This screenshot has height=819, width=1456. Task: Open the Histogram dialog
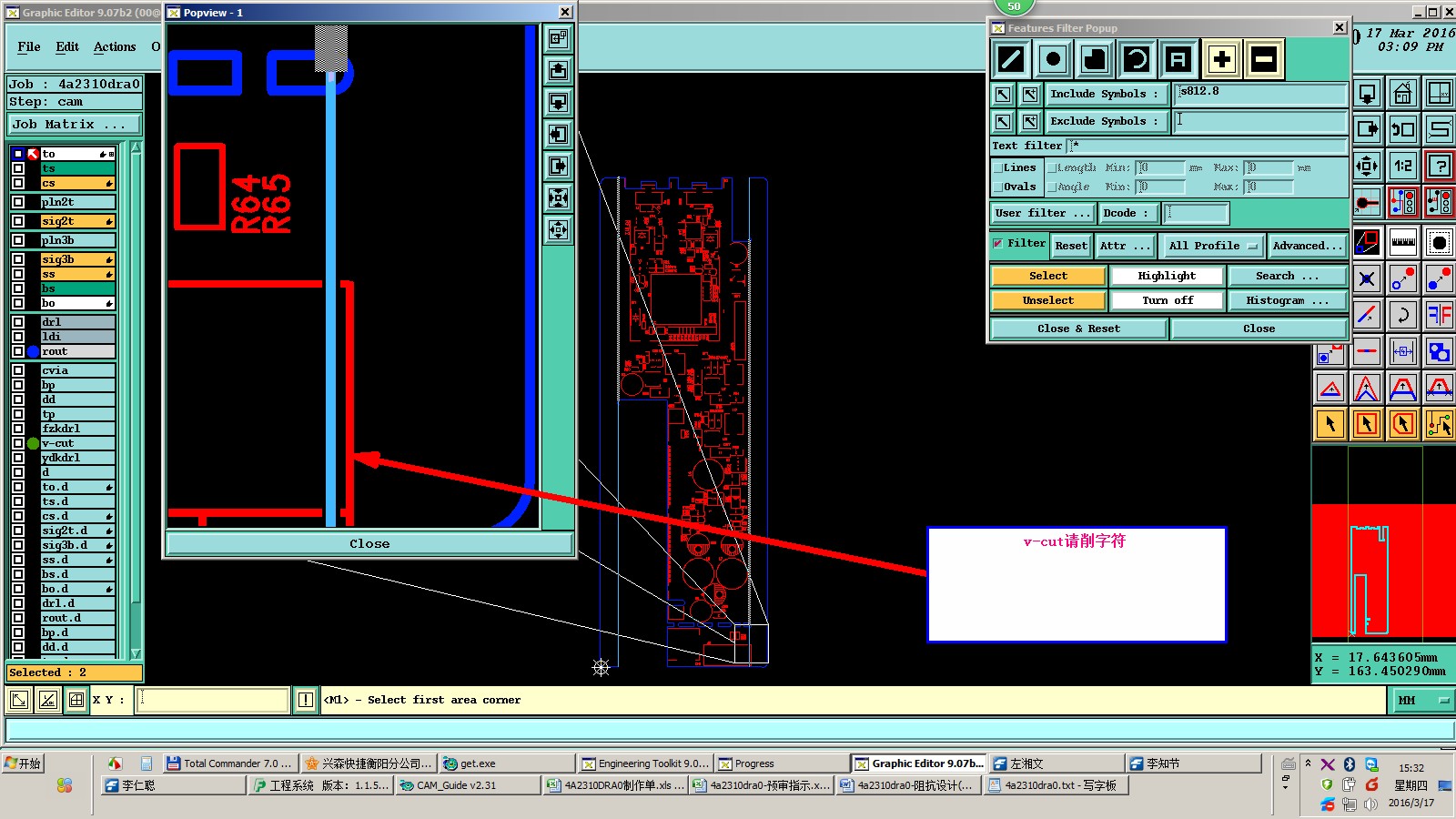(x=1287, y=300)
